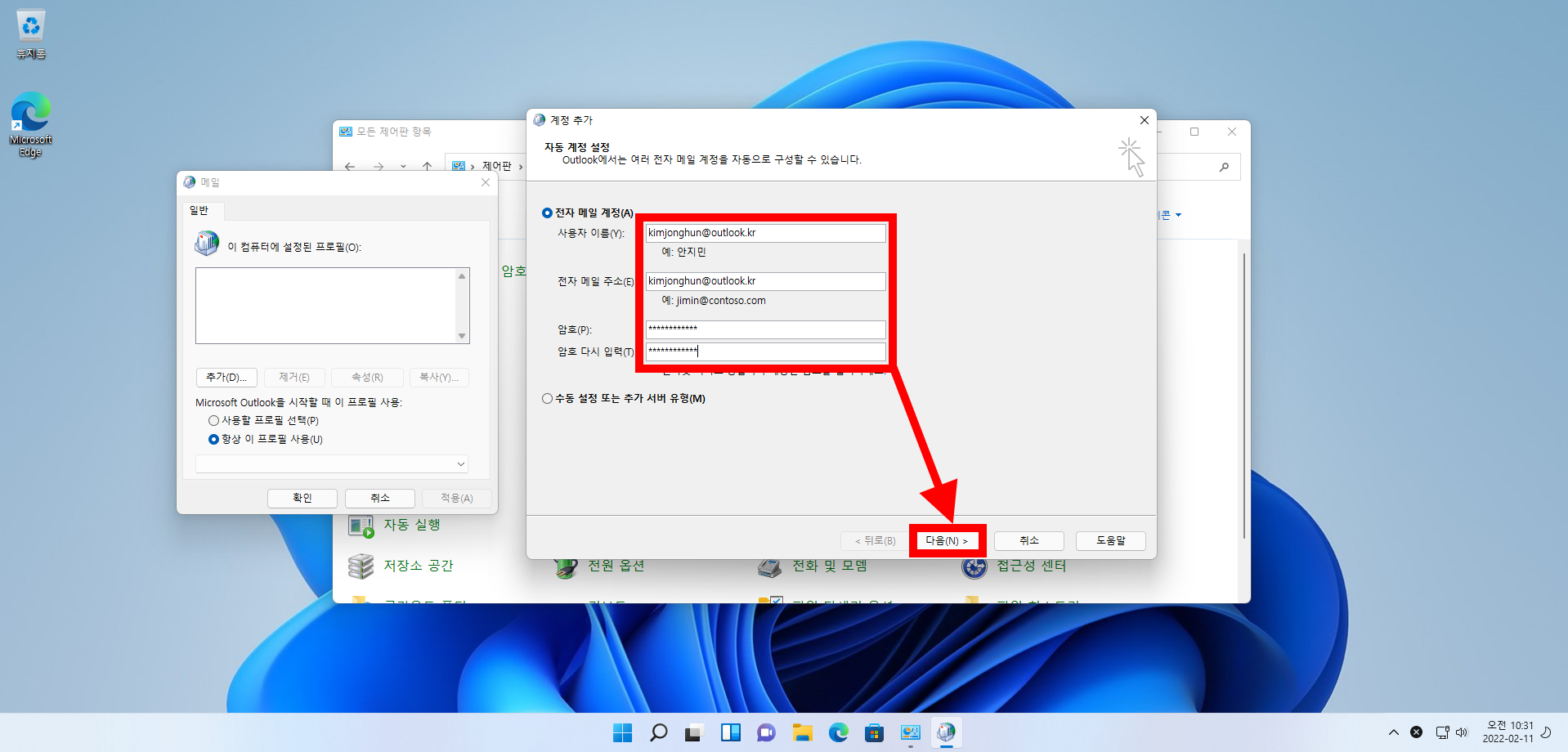Image resolution: width=1568 pixels, height=752 pixels.
Task: Switch to Mail setup taskbar icon
Action: coord(946,732)
